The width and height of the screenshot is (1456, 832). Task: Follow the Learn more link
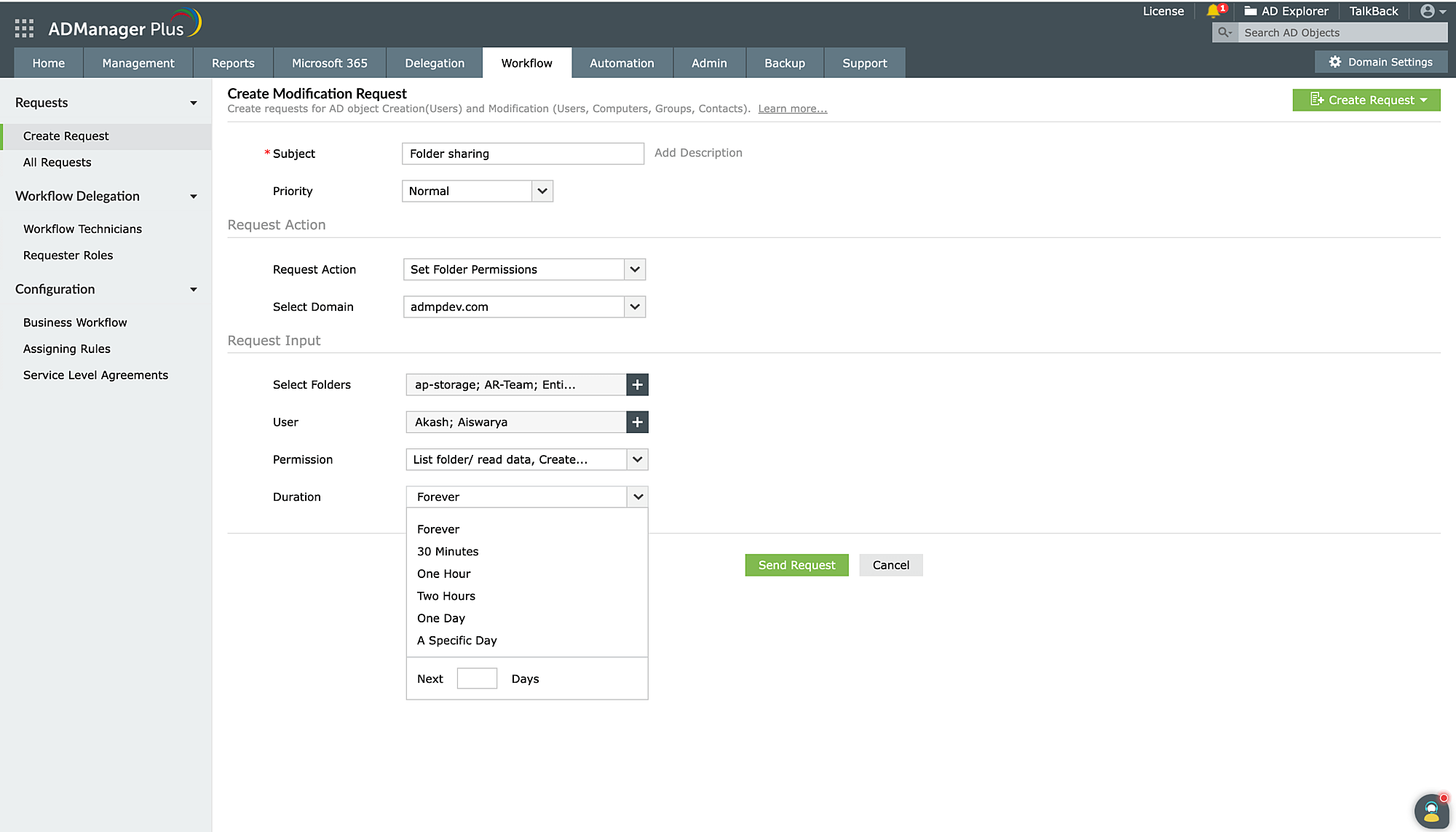pos(792,108)
